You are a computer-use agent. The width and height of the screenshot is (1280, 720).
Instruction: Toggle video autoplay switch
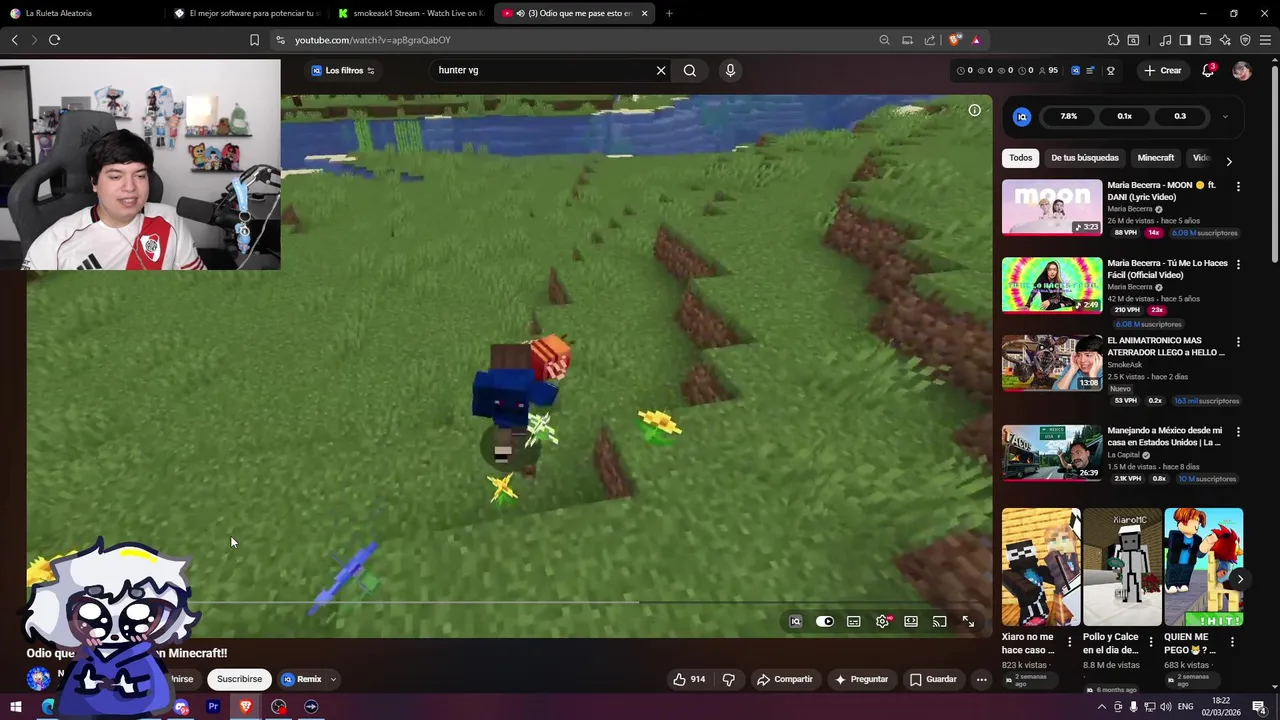[x=825, y=621]
